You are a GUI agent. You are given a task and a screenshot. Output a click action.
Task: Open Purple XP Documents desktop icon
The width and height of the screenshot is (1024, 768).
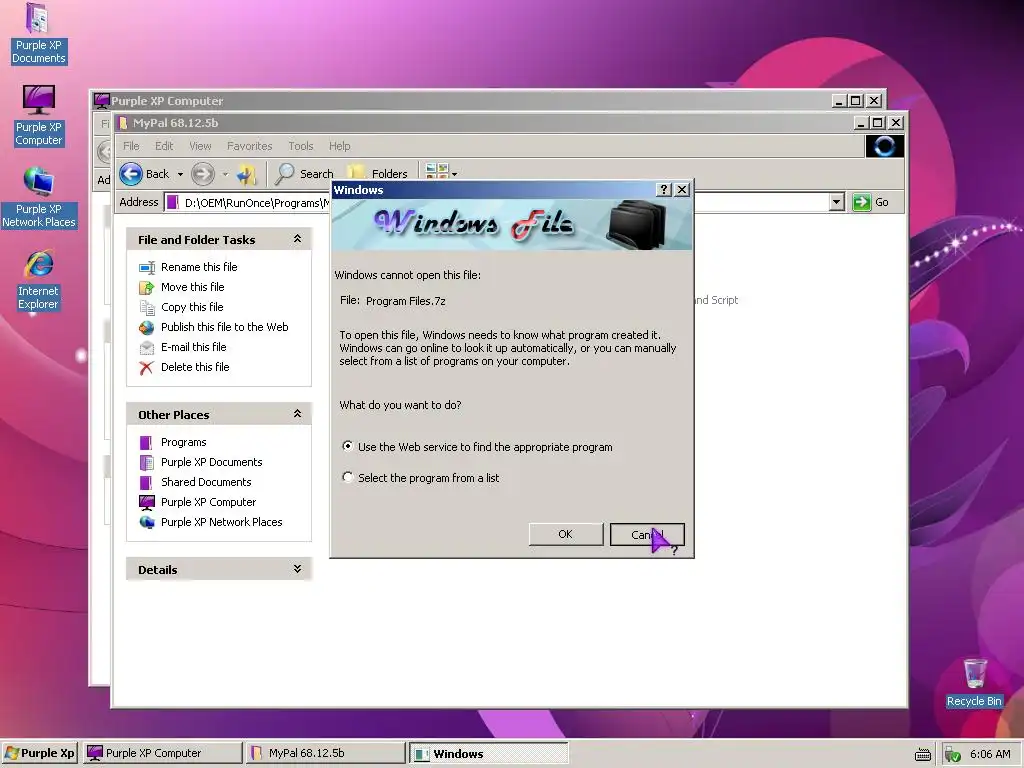[x=38, y=34]
